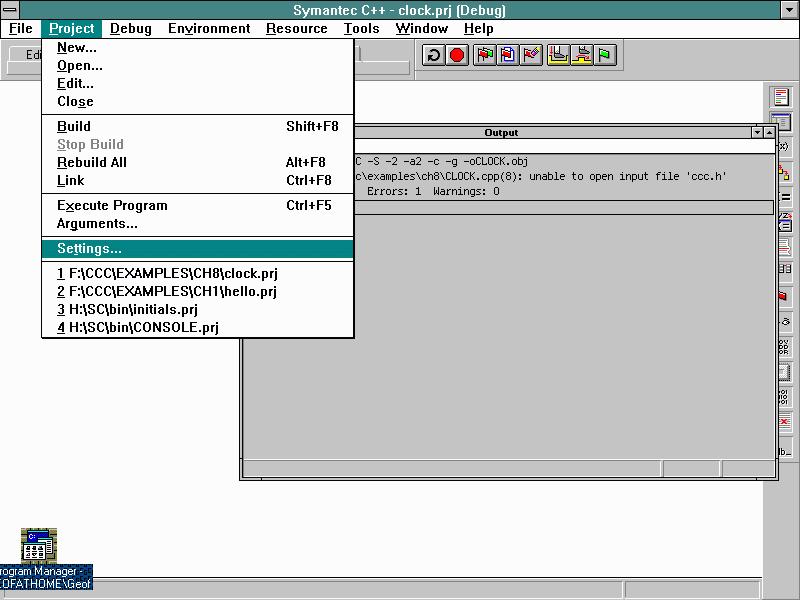Open the Environment menu

(209, 28)
